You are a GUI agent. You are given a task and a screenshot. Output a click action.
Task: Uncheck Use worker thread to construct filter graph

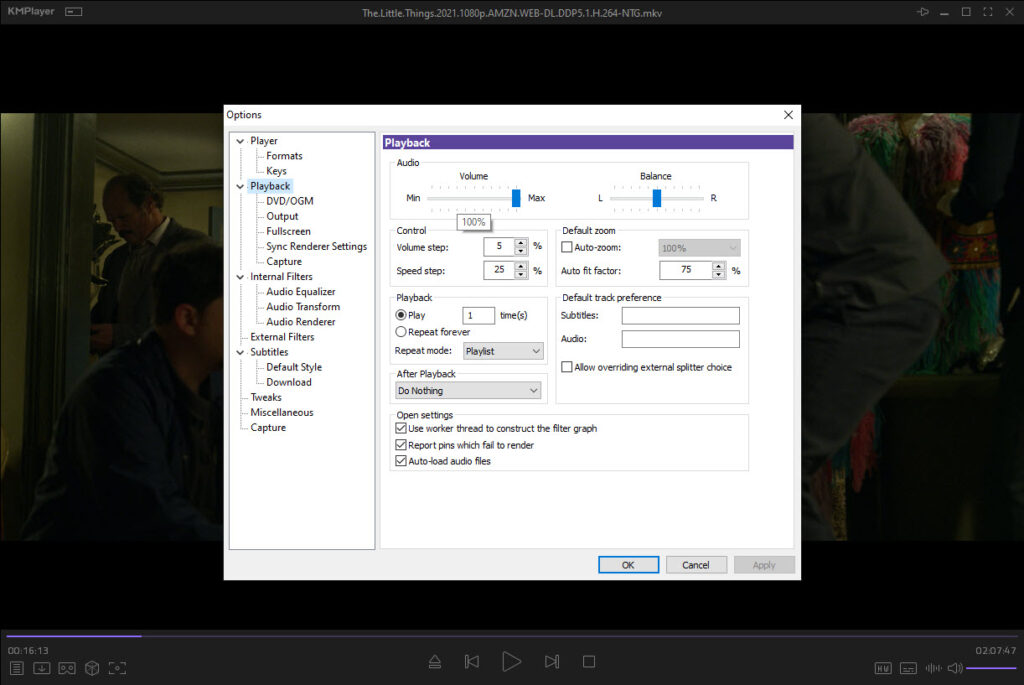pyautogui.click(x=401, y=428)
